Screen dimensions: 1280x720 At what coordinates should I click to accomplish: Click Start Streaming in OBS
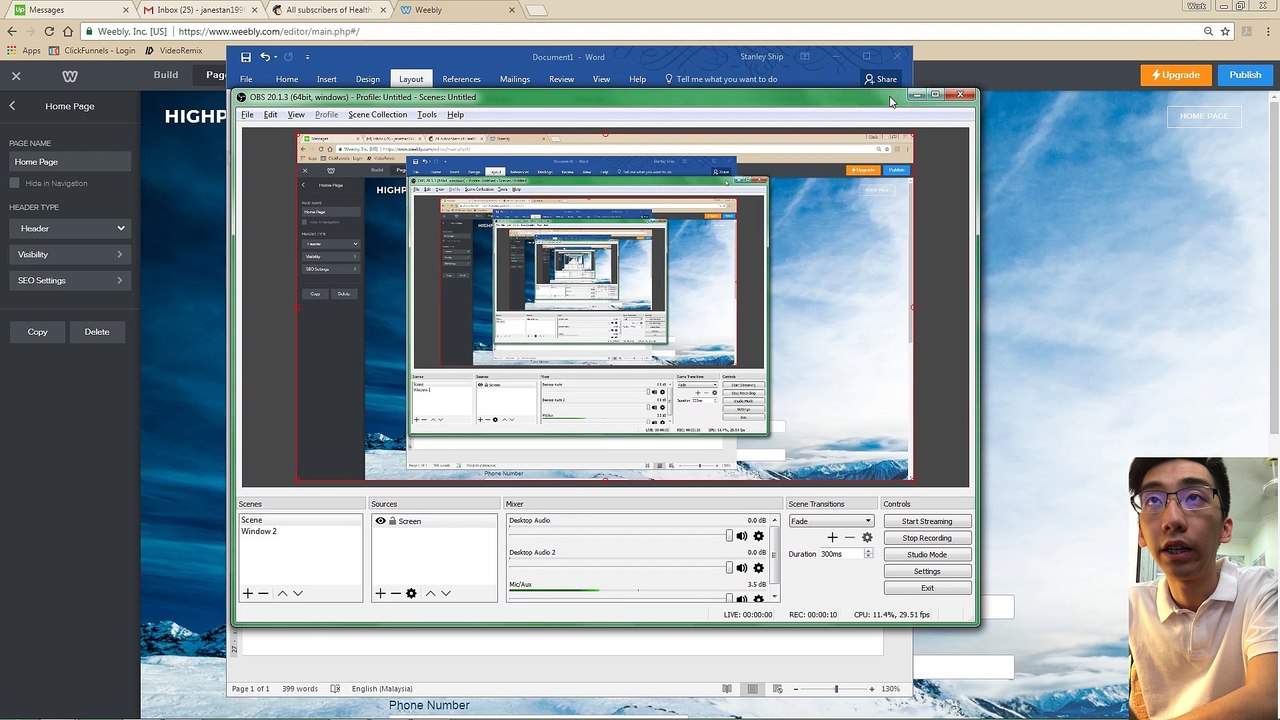(x=927, y=521)
